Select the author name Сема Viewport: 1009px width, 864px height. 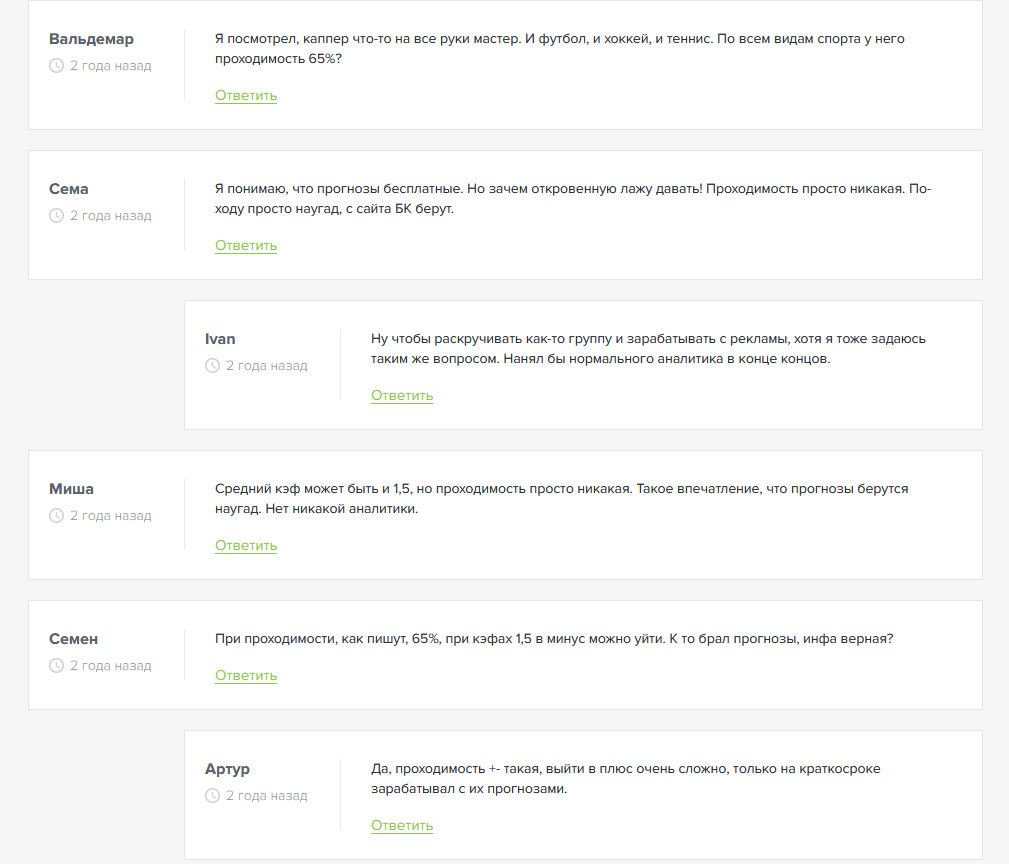(69, 189)
